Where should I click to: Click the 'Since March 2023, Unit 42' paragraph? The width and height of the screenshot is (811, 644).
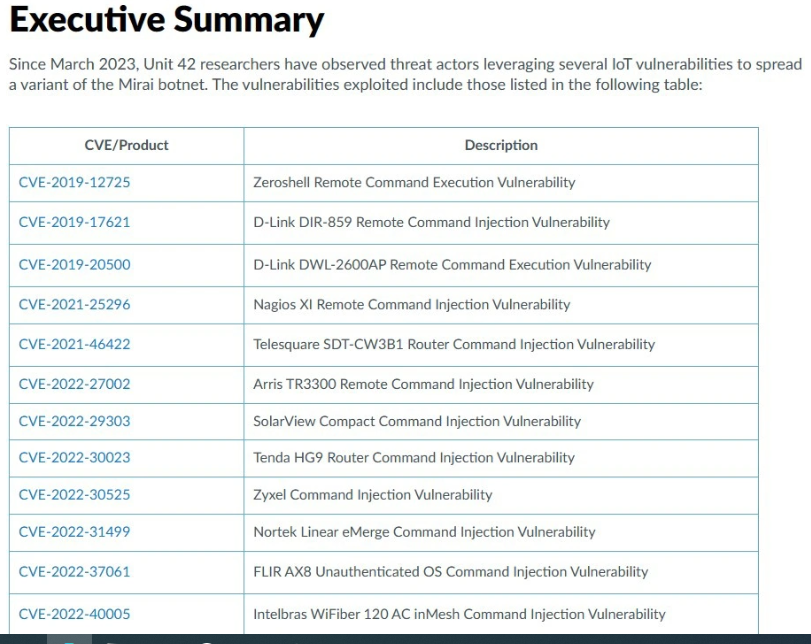coord(406,74)
